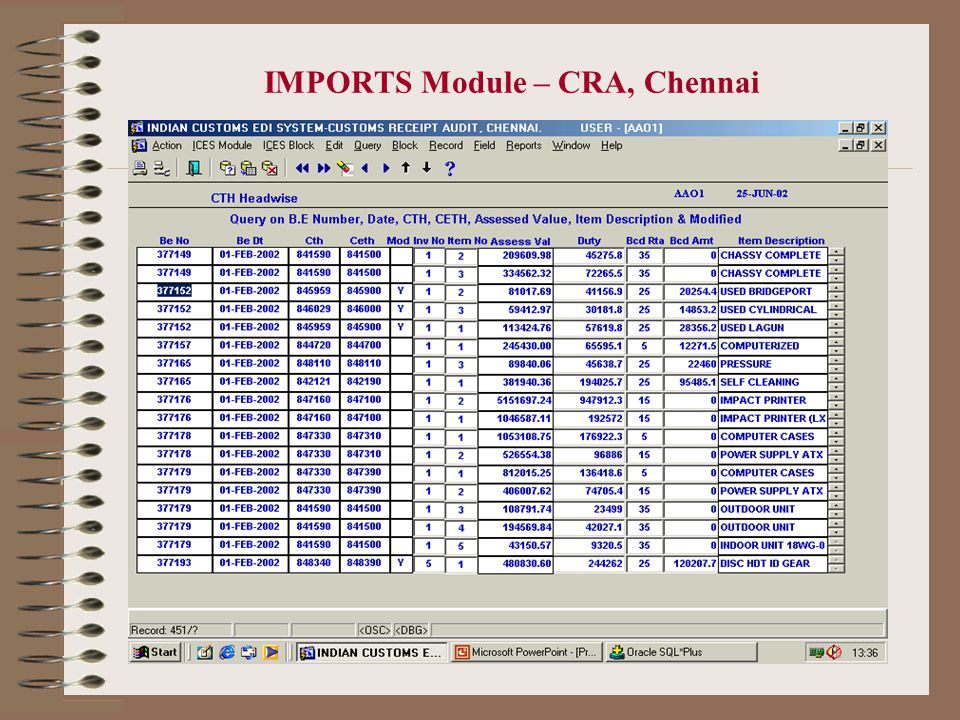This screenshot has width=960, height=720.
Task: Click the Cancel Query icon with red X
Action: click(269, 168)
